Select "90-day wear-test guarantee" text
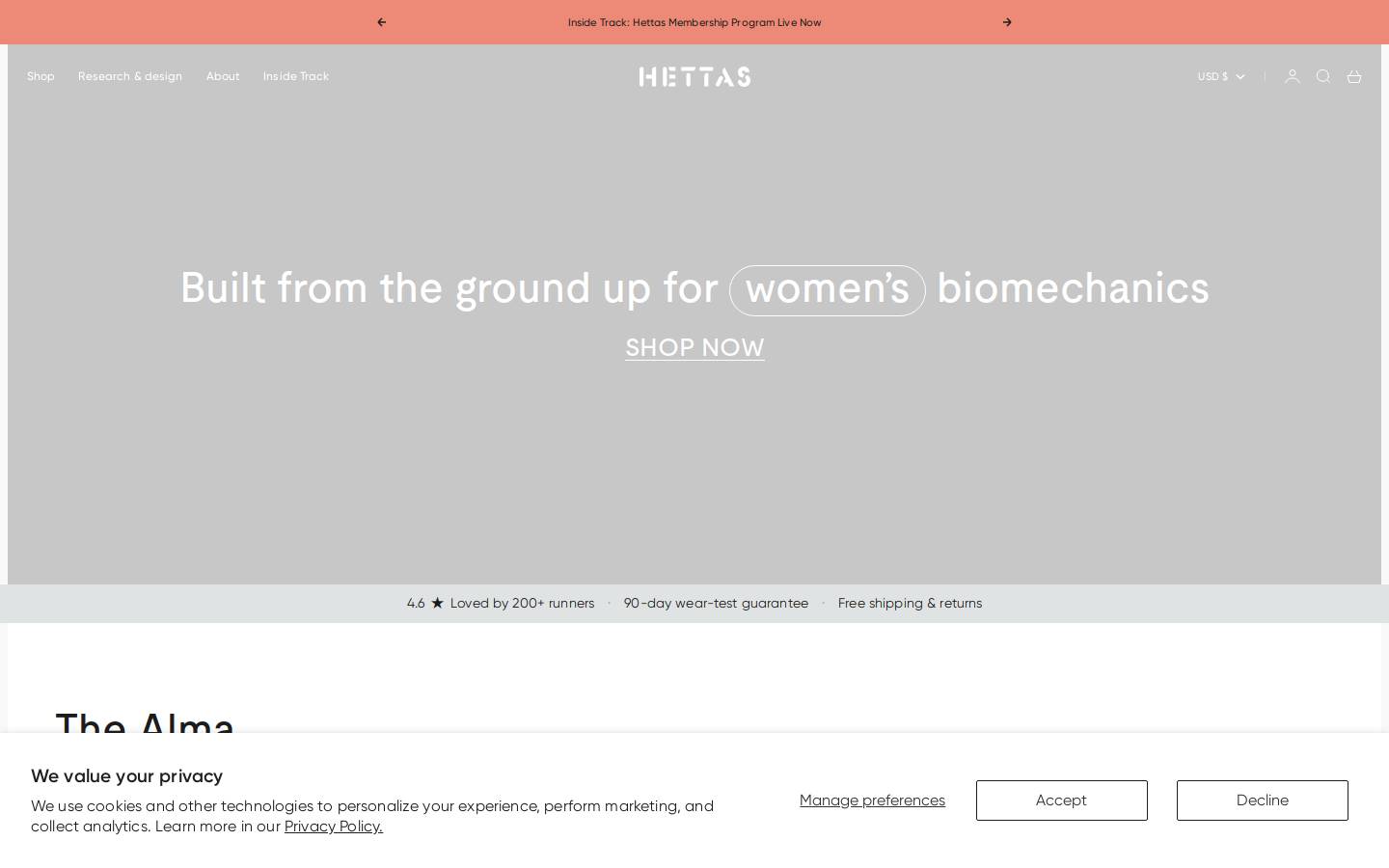Viewport: 1389px width, 868px height. (716, 603)
